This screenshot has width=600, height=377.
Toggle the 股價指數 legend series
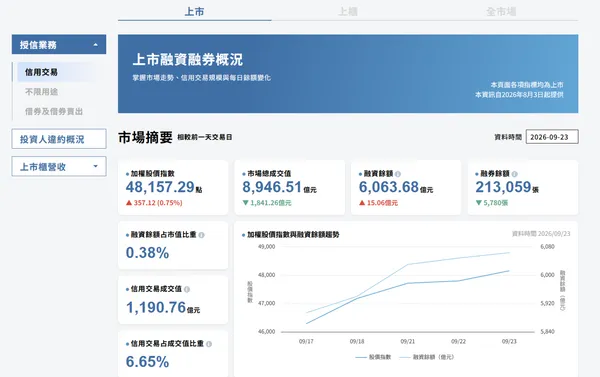(x=373, y=357)
